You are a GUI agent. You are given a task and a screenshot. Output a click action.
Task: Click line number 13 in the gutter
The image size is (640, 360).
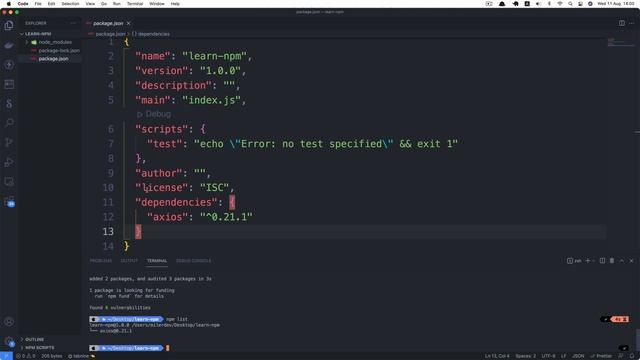(x=108, y=231)
